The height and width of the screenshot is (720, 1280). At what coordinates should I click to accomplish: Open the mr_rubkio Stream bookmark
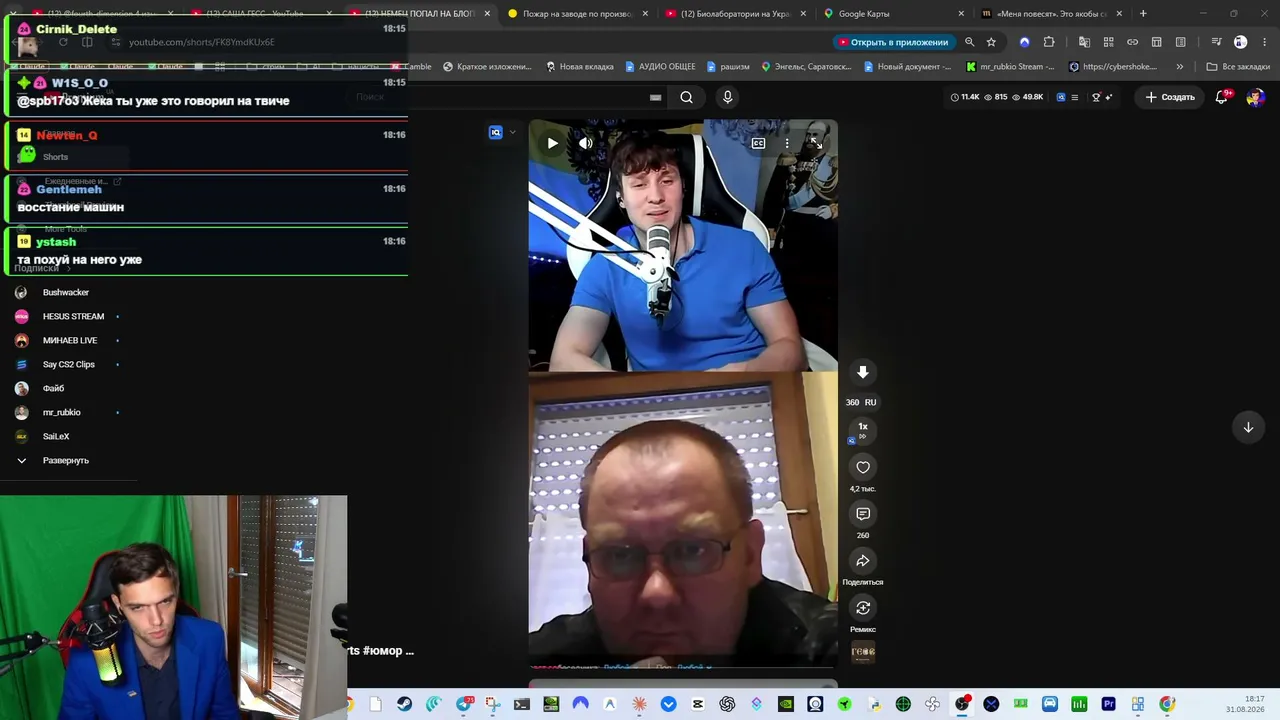pos(1010,67)
